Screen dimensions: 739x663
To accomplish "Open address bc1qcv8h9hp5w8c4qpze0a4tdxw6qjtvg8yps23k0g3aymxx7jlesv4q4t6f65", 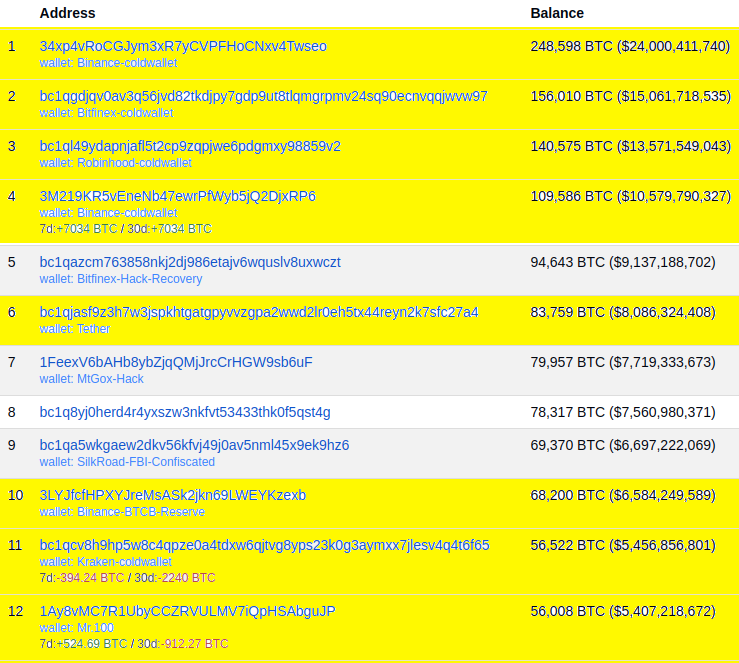I will point(264,545).
